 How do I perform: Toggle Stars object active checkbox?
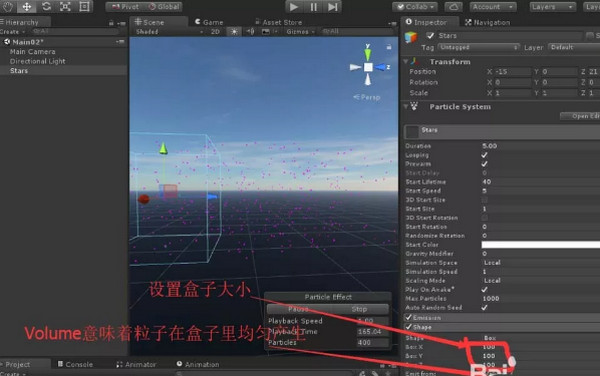tap(430, 35)
